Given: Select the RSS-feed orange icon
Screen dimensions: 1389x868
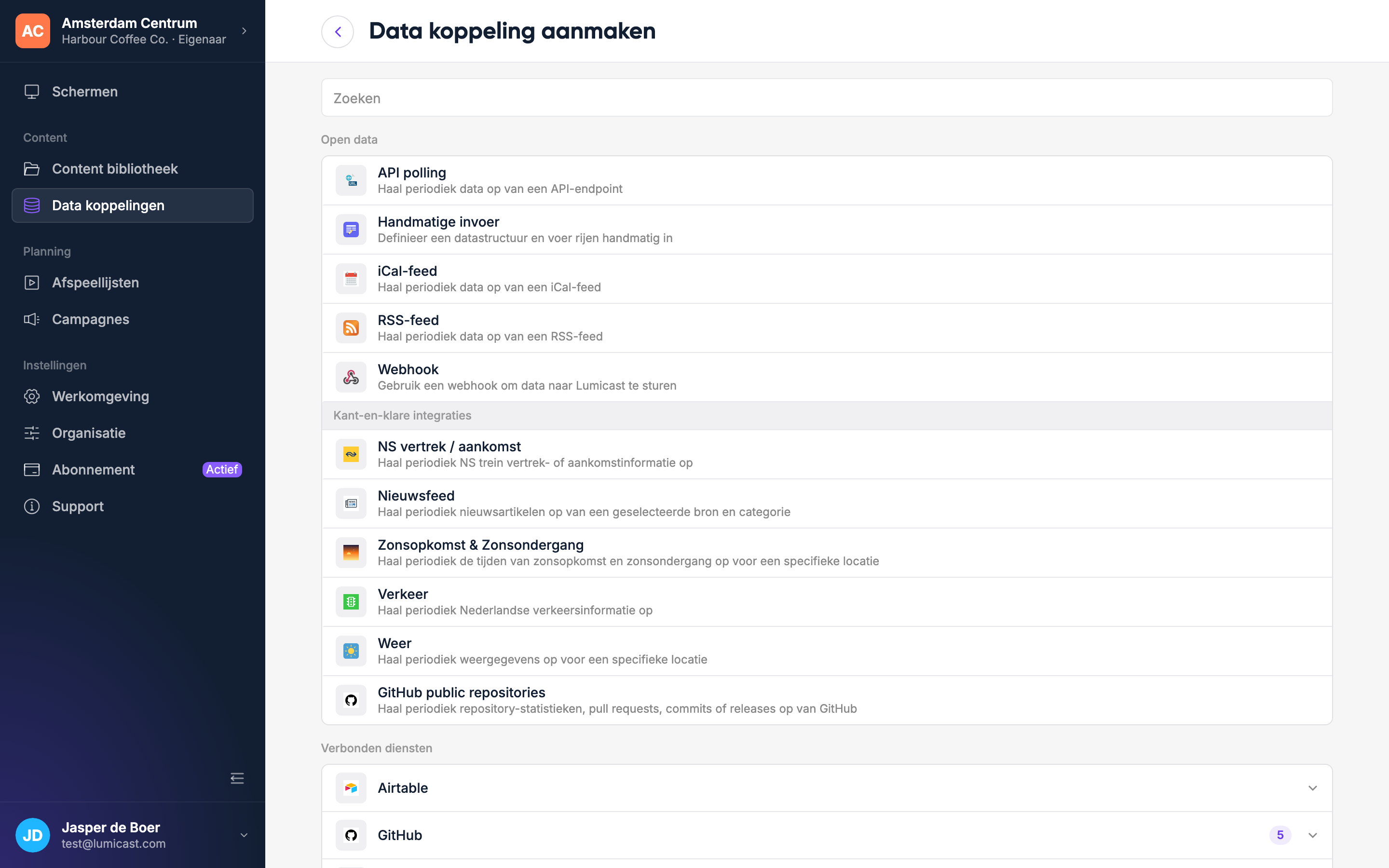Looking at the screenshot, I should pos(351,328).
